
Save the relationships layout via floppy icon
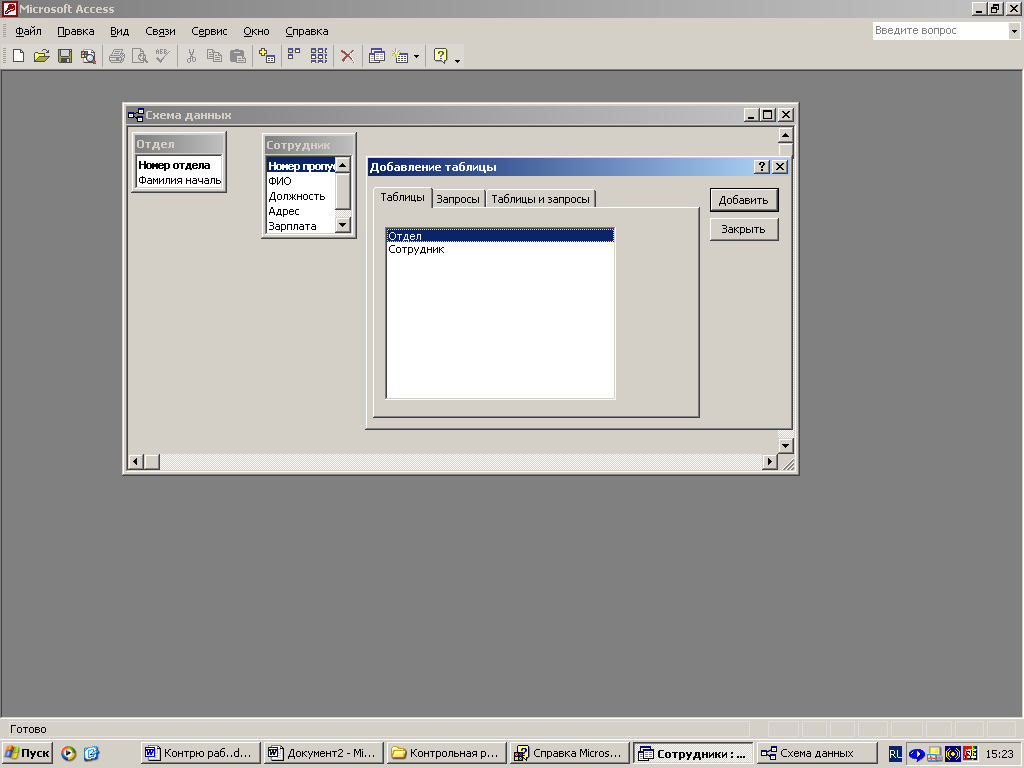[x=65, y=56]
